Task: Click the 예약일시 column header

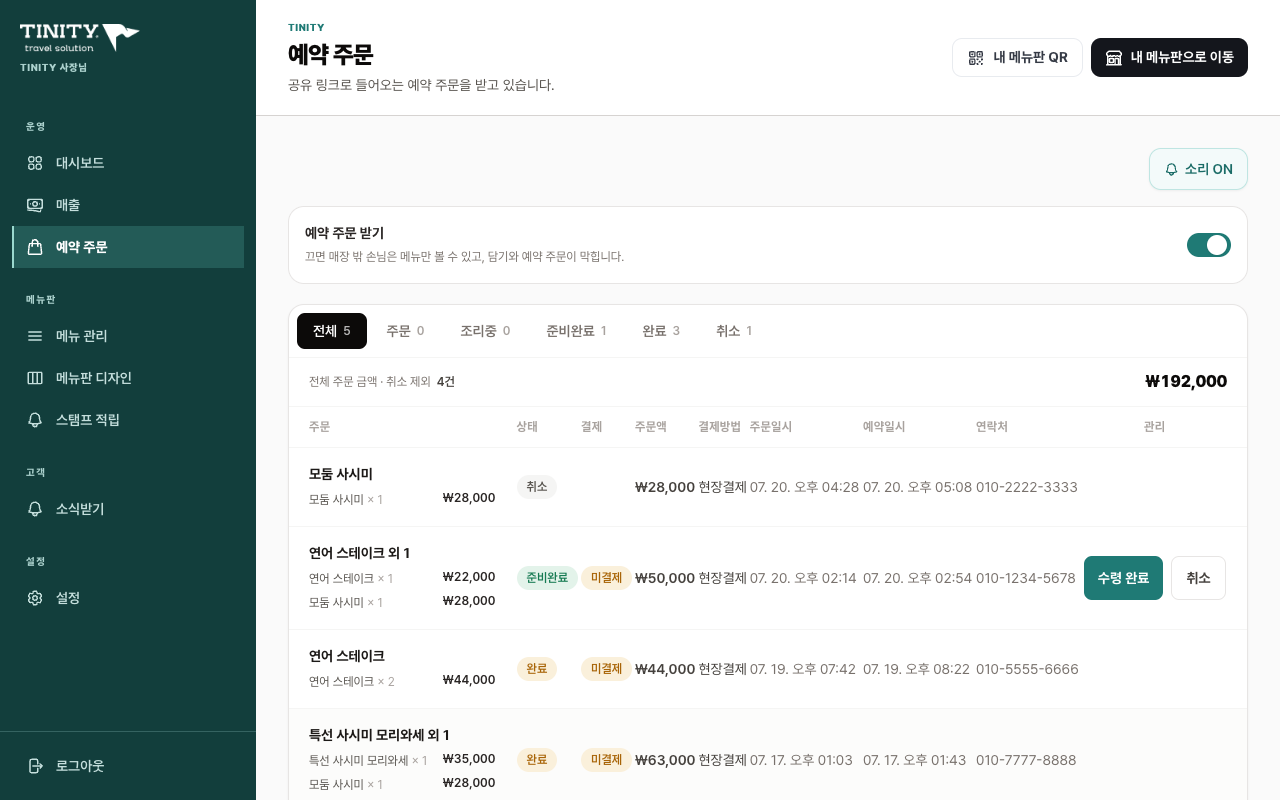Action: [884, 427]
